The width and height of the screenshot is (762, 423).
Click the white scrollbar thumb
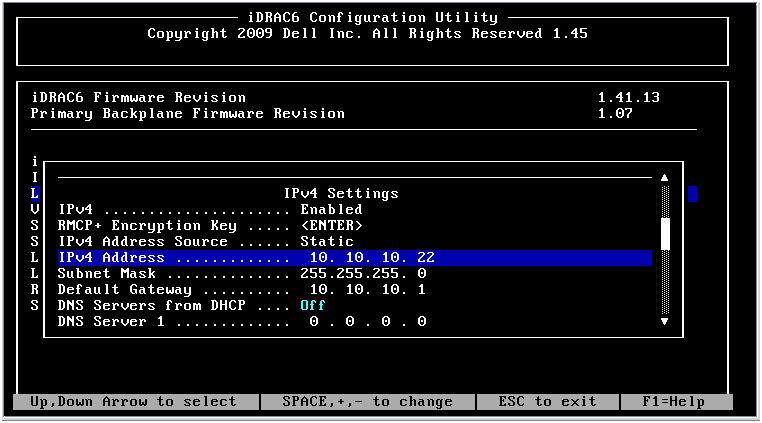[x=665, y=234]
